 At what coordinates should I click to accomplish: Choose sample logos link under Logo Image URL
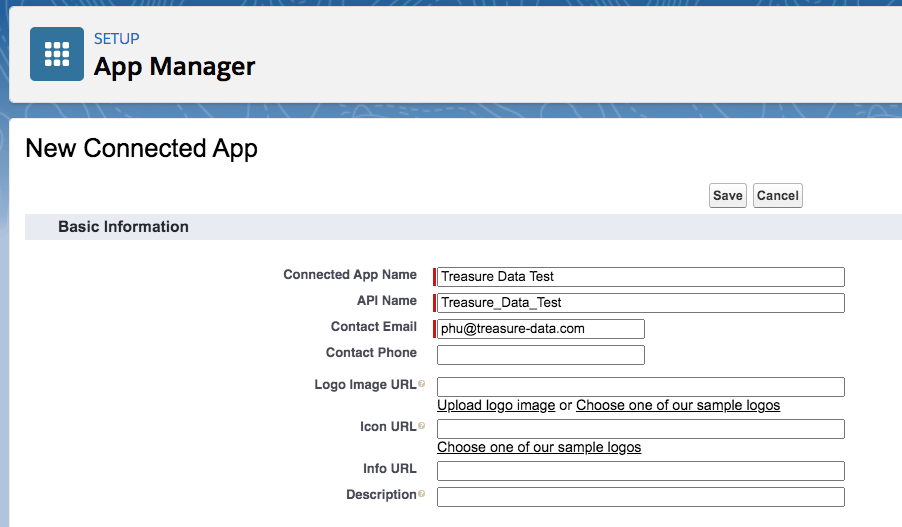[677, 405]
